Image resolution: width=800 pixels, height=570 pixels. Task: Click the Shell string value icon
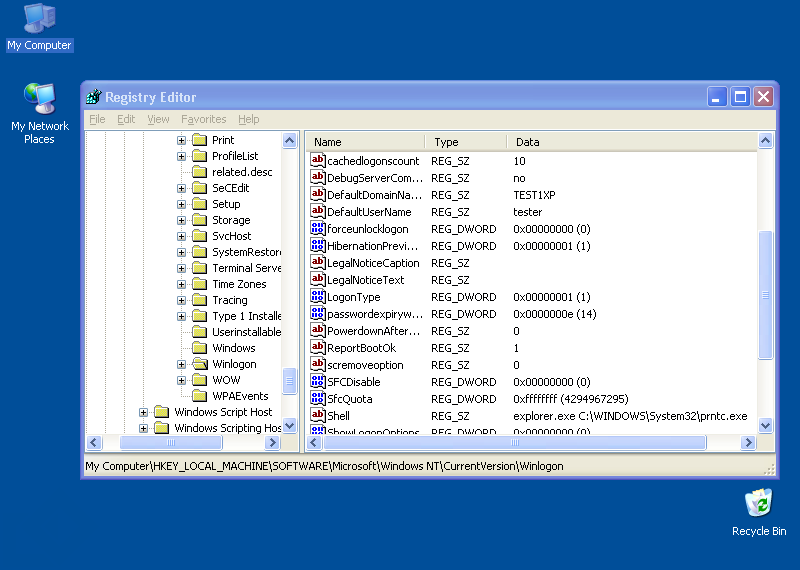pos(319,416)
